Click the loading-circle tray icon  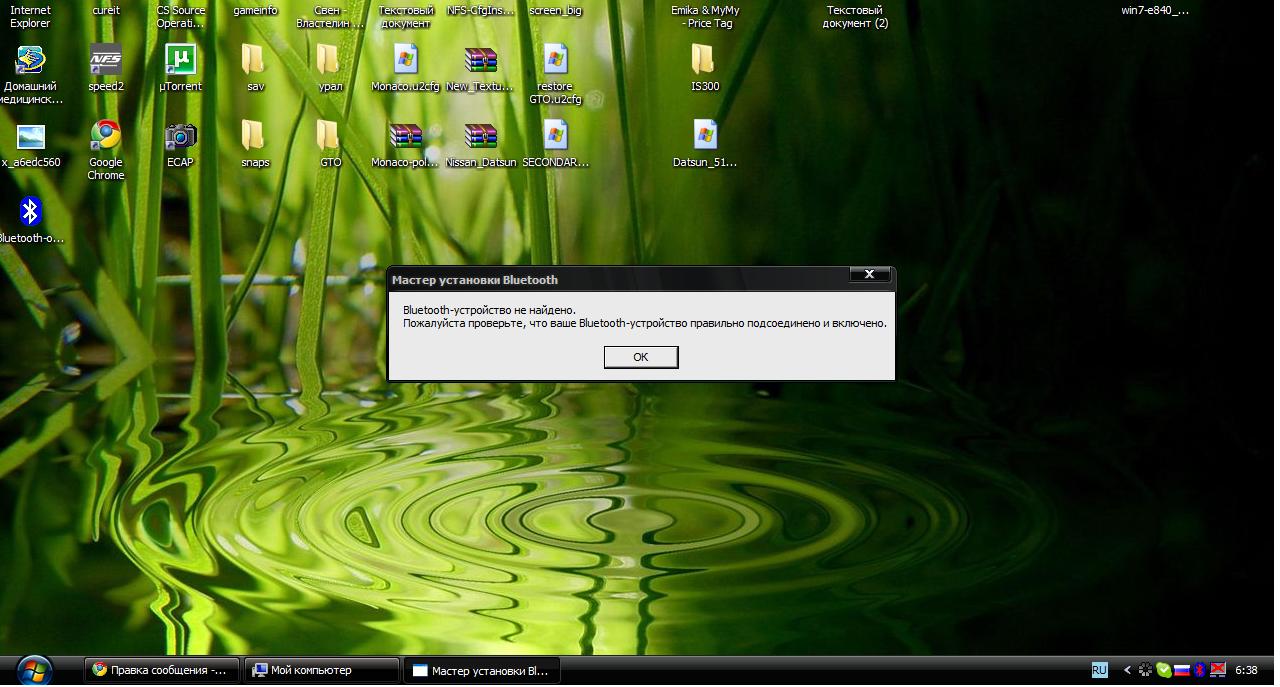tap(1146, 670)
